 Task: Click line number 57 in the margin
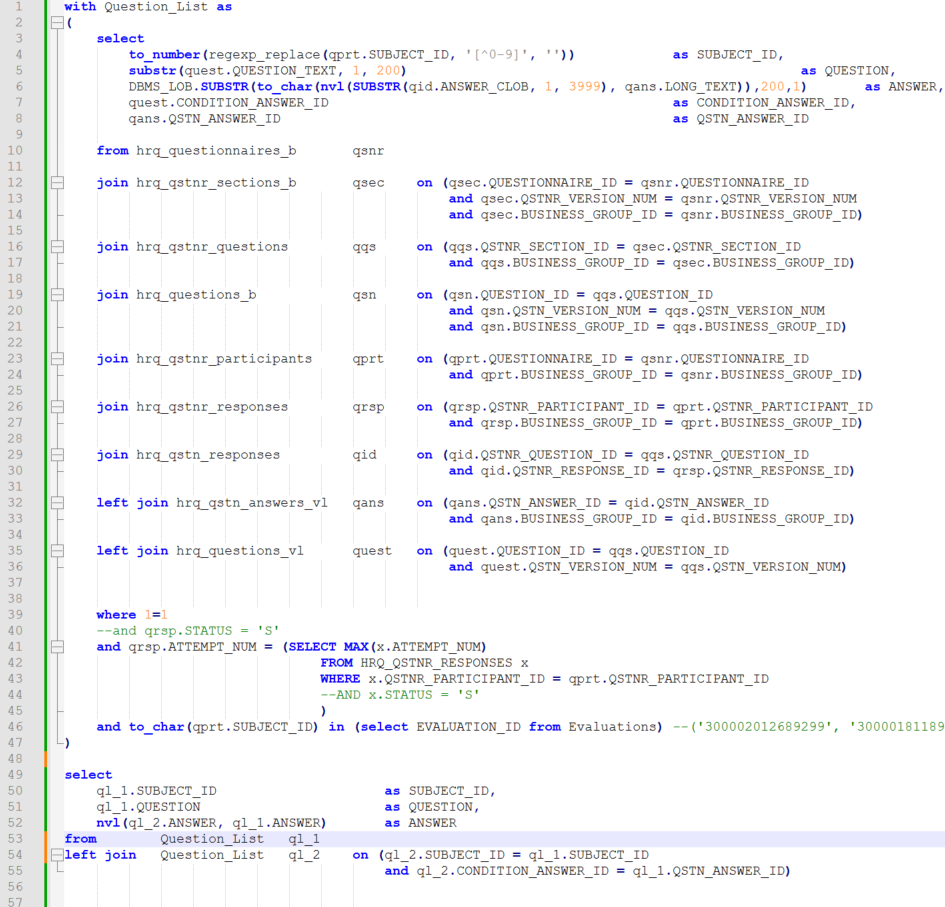15,902
